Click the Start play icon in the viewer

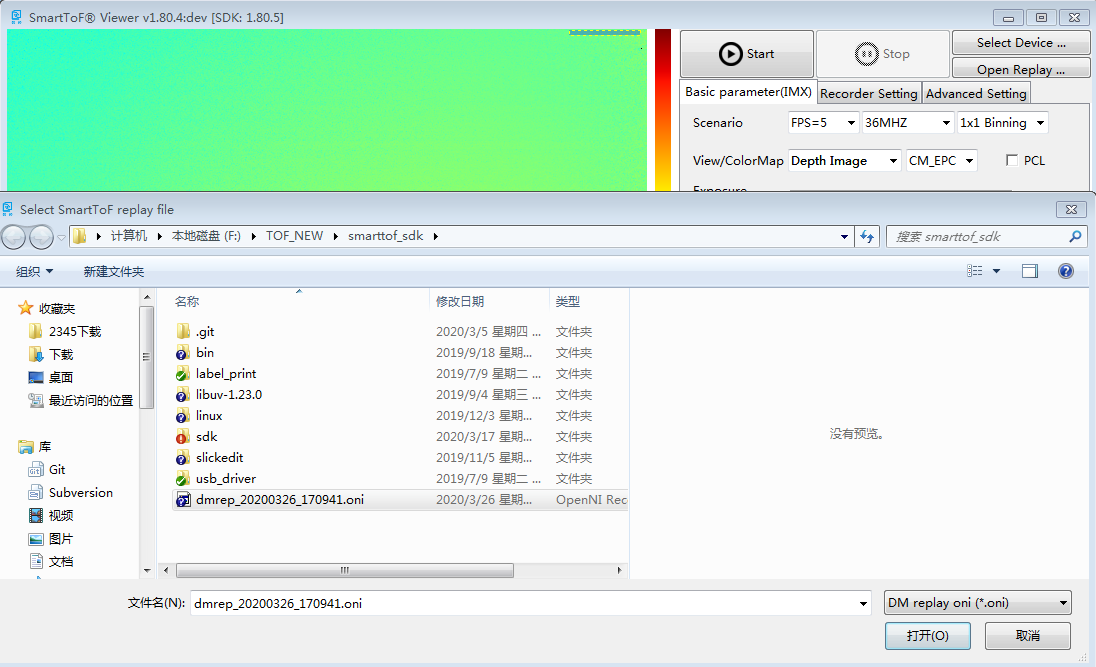tap(730, 54)
